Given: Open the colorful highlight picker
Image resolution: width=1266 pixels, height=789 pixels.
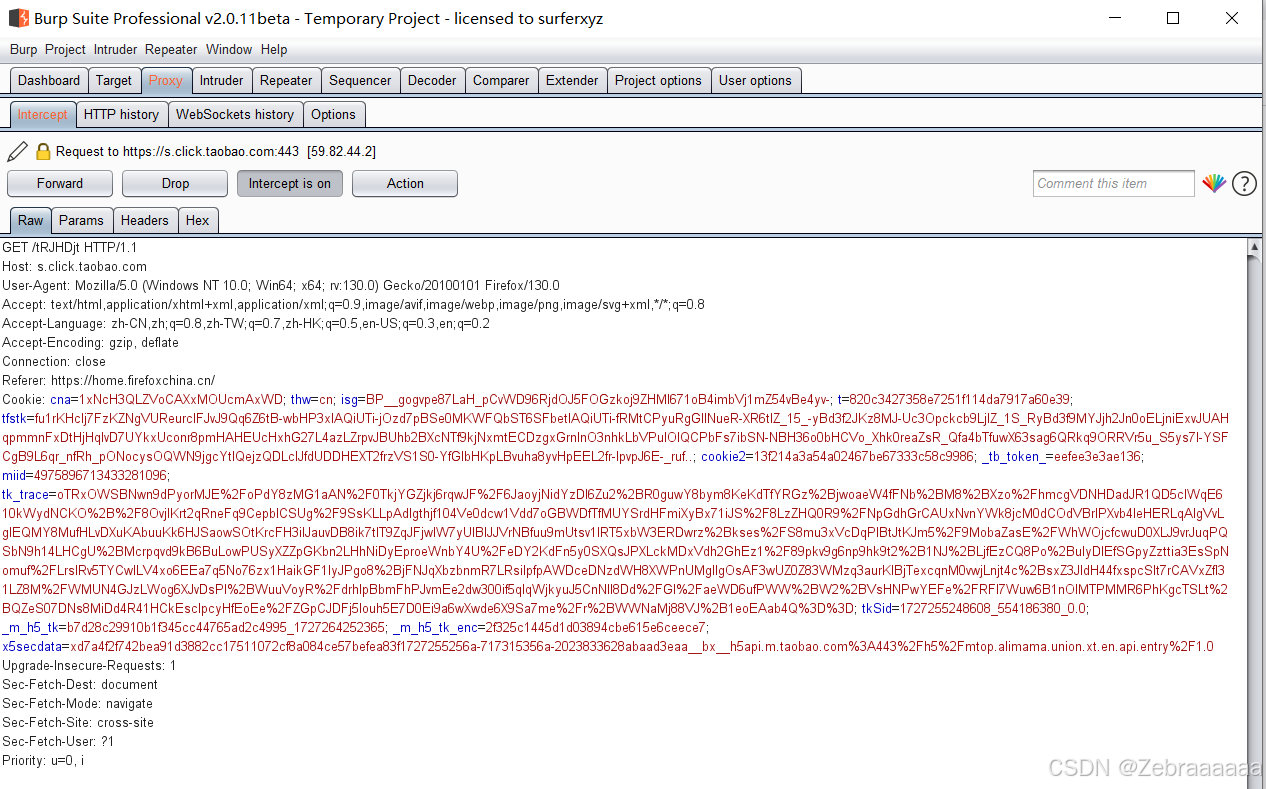Looking at the screenshot, I should [x=1214, y=183].
